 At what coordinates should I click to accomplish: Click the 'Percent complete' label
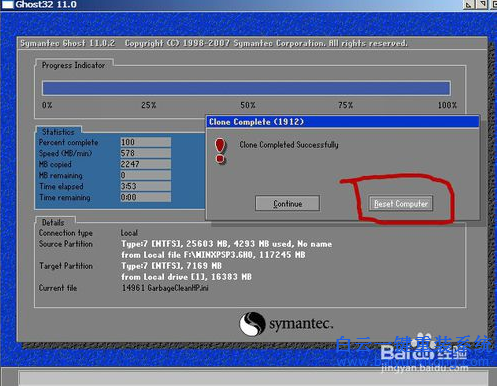(x=68, y=143)
